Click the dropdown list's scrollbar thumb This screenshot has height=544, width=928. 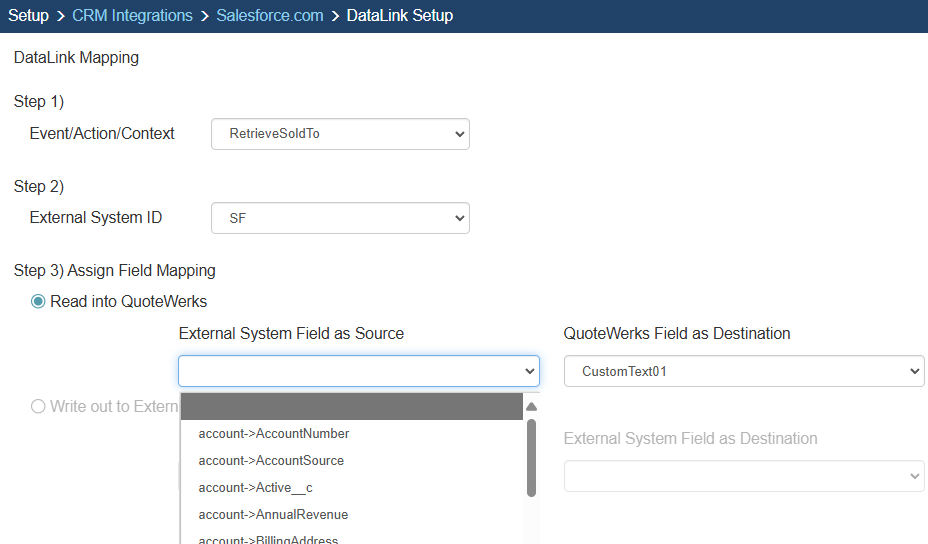[531, 457]
